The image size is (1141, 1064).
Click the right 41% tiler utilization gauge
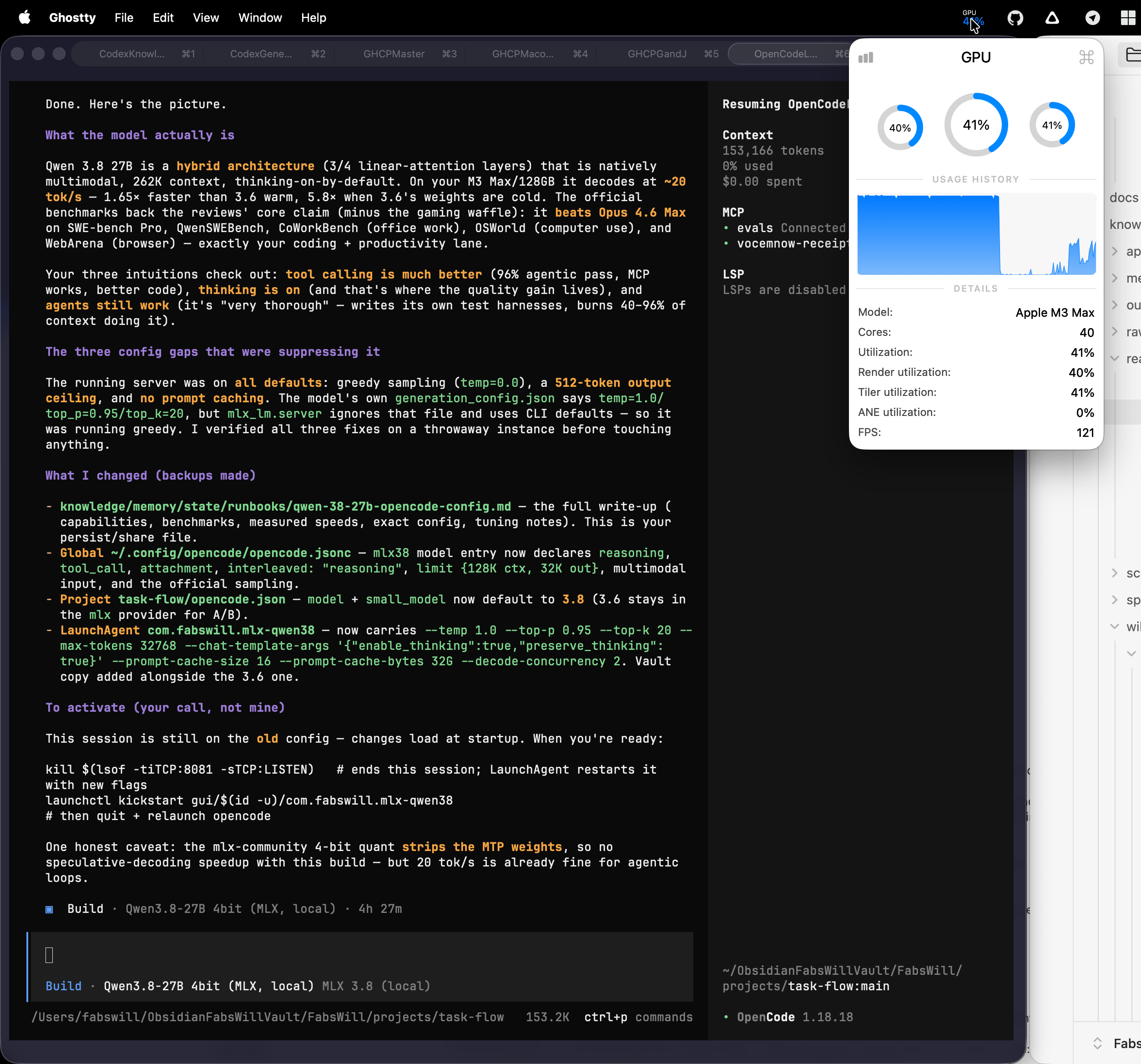[x=1052, y=125]
